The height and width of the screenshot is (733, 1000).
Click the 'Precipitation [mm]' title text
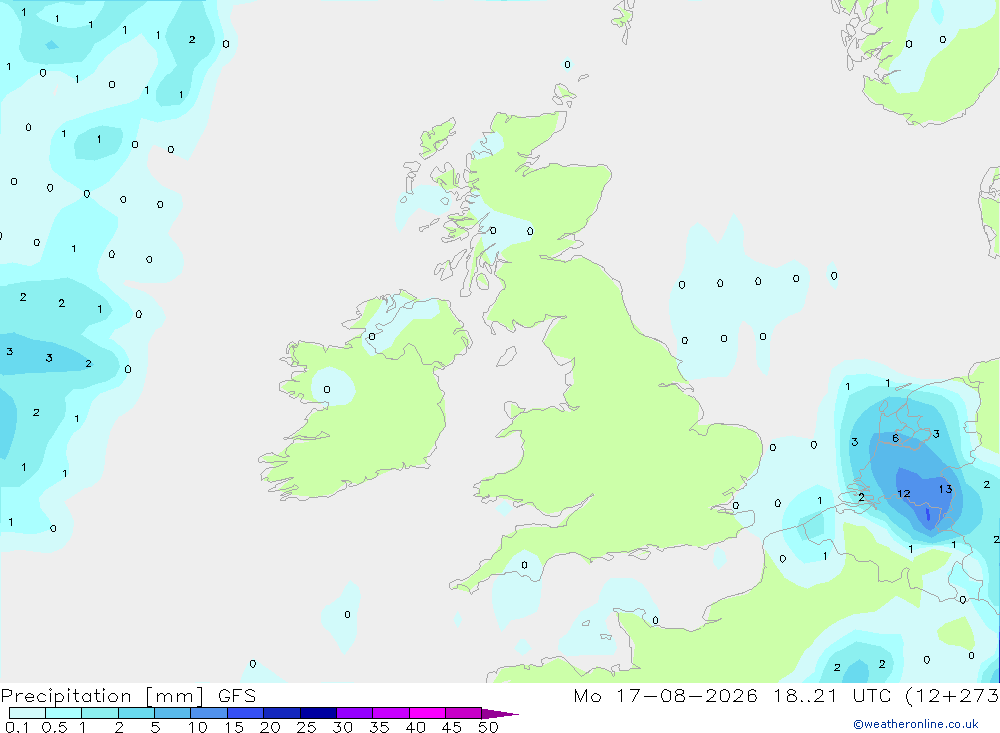[102, 696]
